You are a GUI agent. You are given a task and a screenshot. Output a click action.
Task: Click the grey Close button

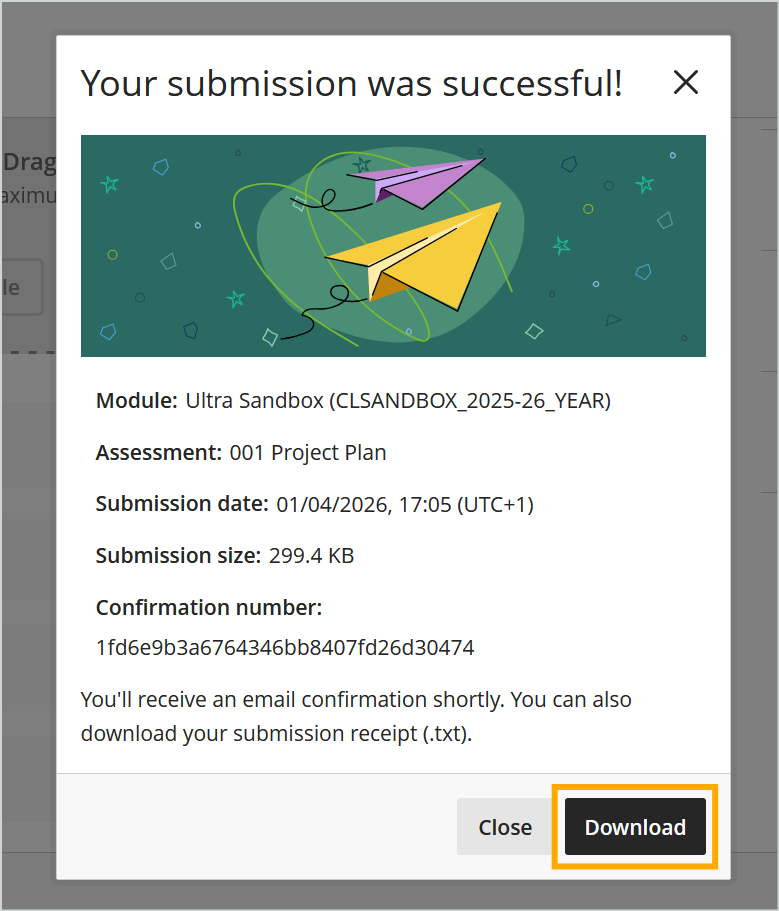pyautogui.click(x=505, y=827)
